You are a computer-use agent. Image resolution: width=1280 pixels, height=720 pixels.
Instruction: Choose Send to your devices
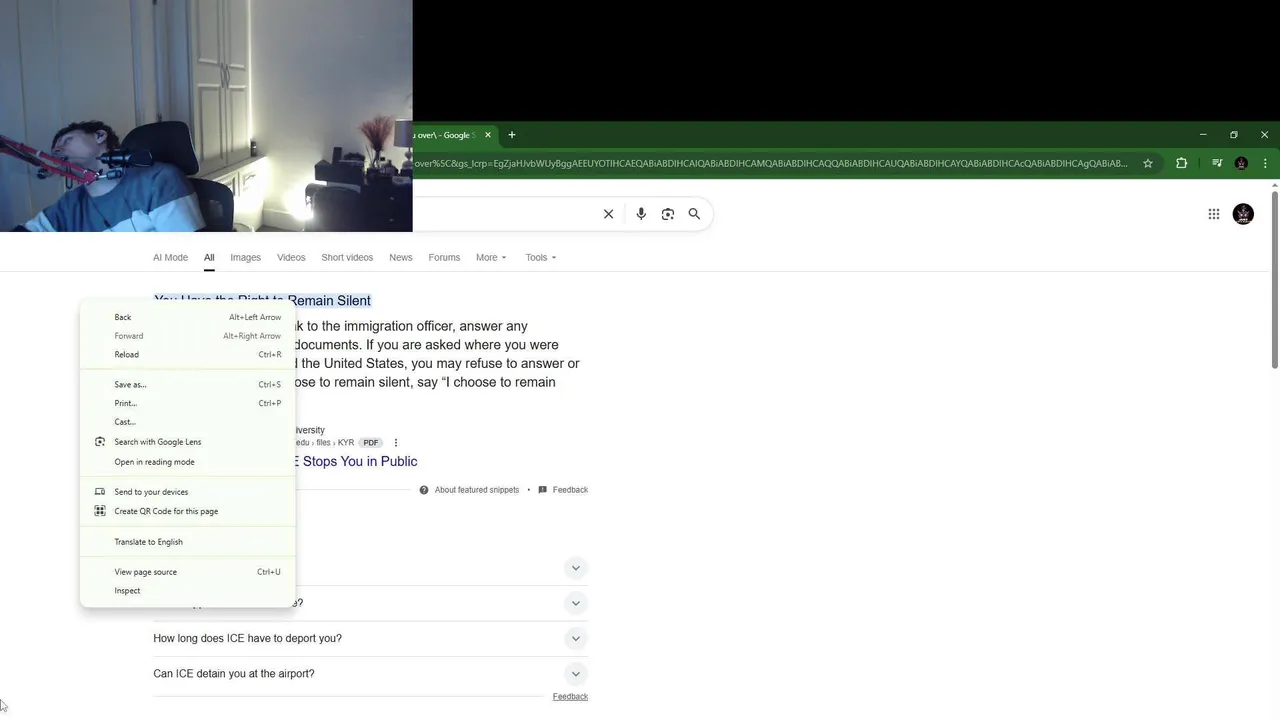click(x=188, y=492)
